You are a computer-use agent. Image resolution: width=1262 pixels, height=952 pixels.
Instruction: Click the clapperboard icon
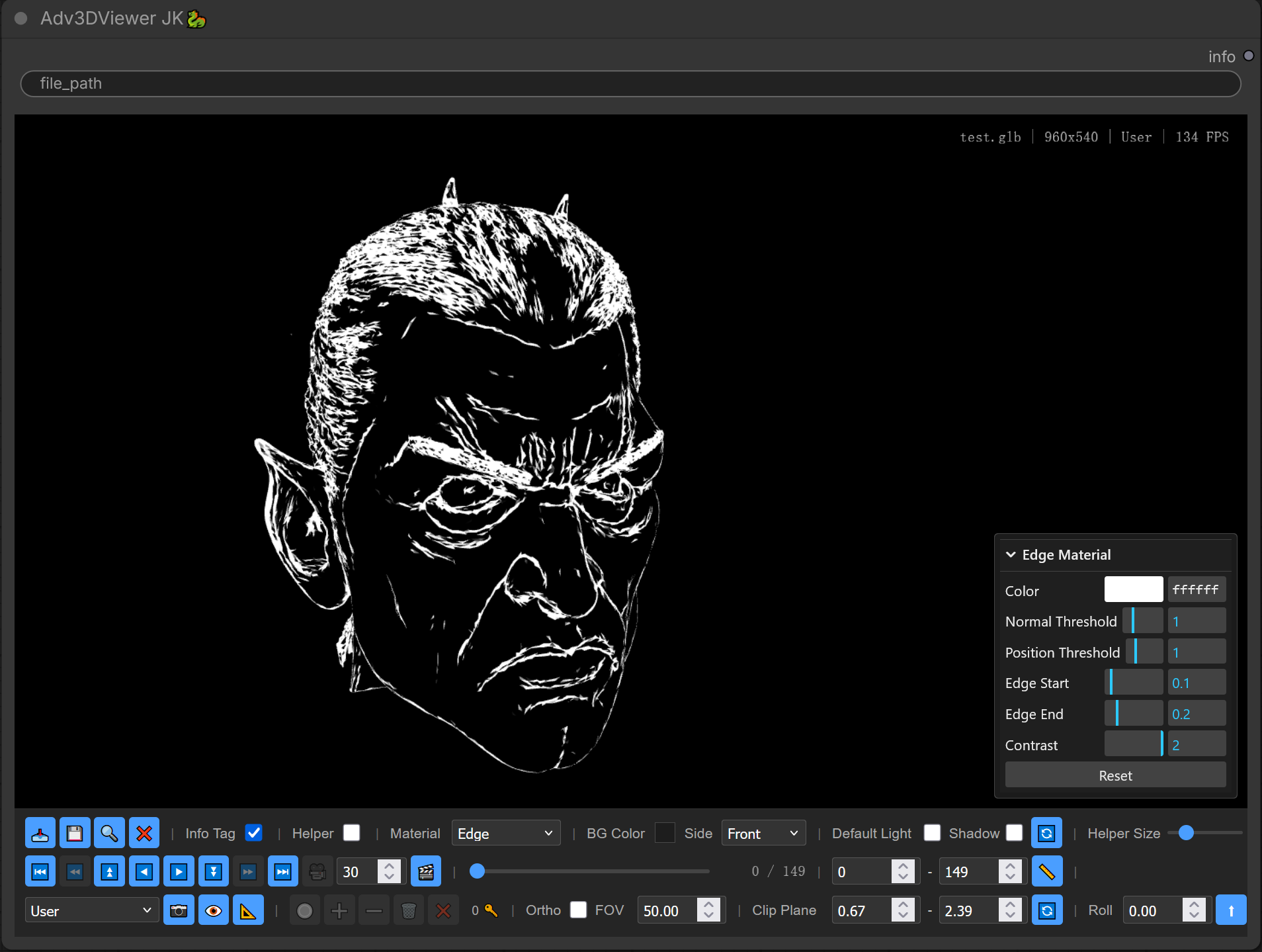pyautogui.click(x=426, y=872)
